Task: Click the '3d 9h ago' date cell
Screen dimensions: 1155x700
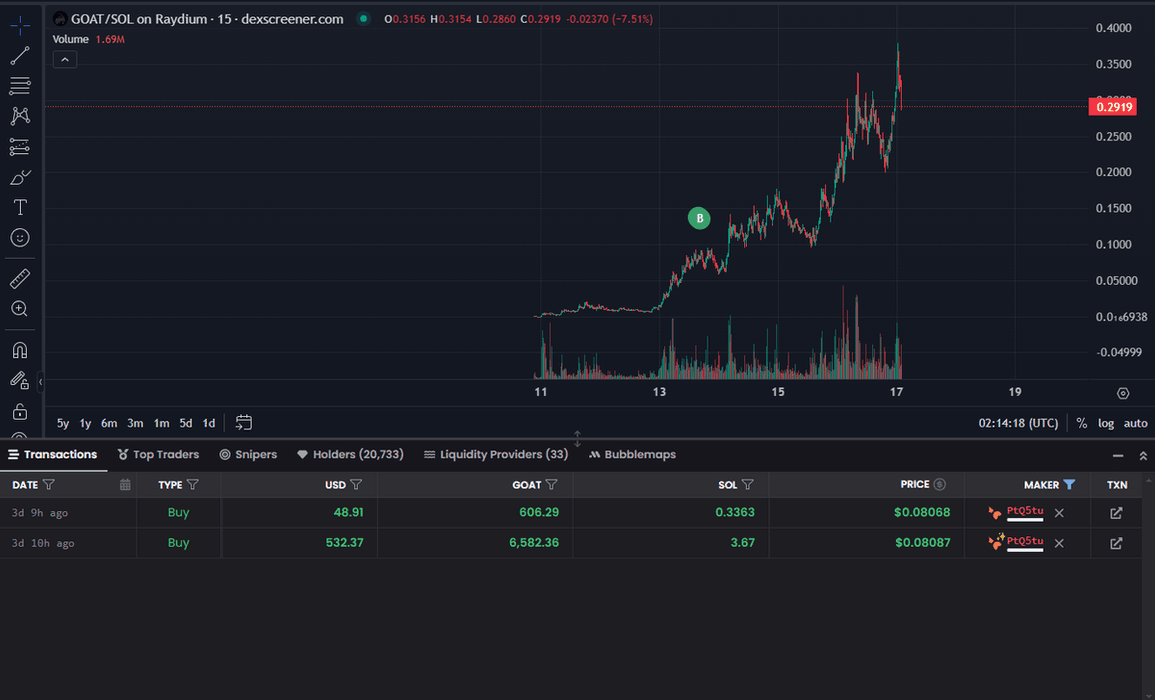Action: tap(40, 513)
